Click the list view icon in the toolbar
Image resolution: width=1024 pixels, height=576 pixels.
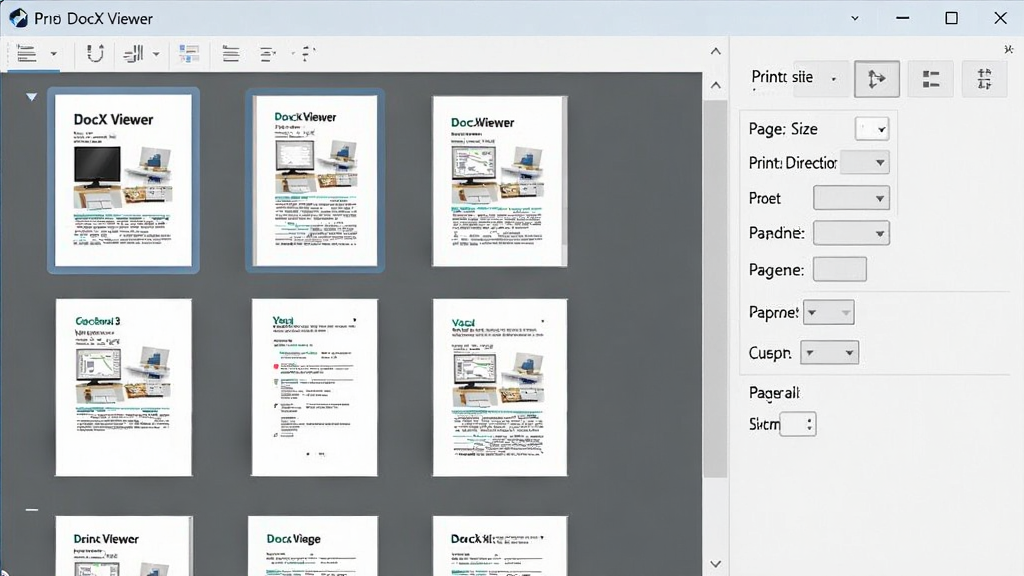pos(26,54)
